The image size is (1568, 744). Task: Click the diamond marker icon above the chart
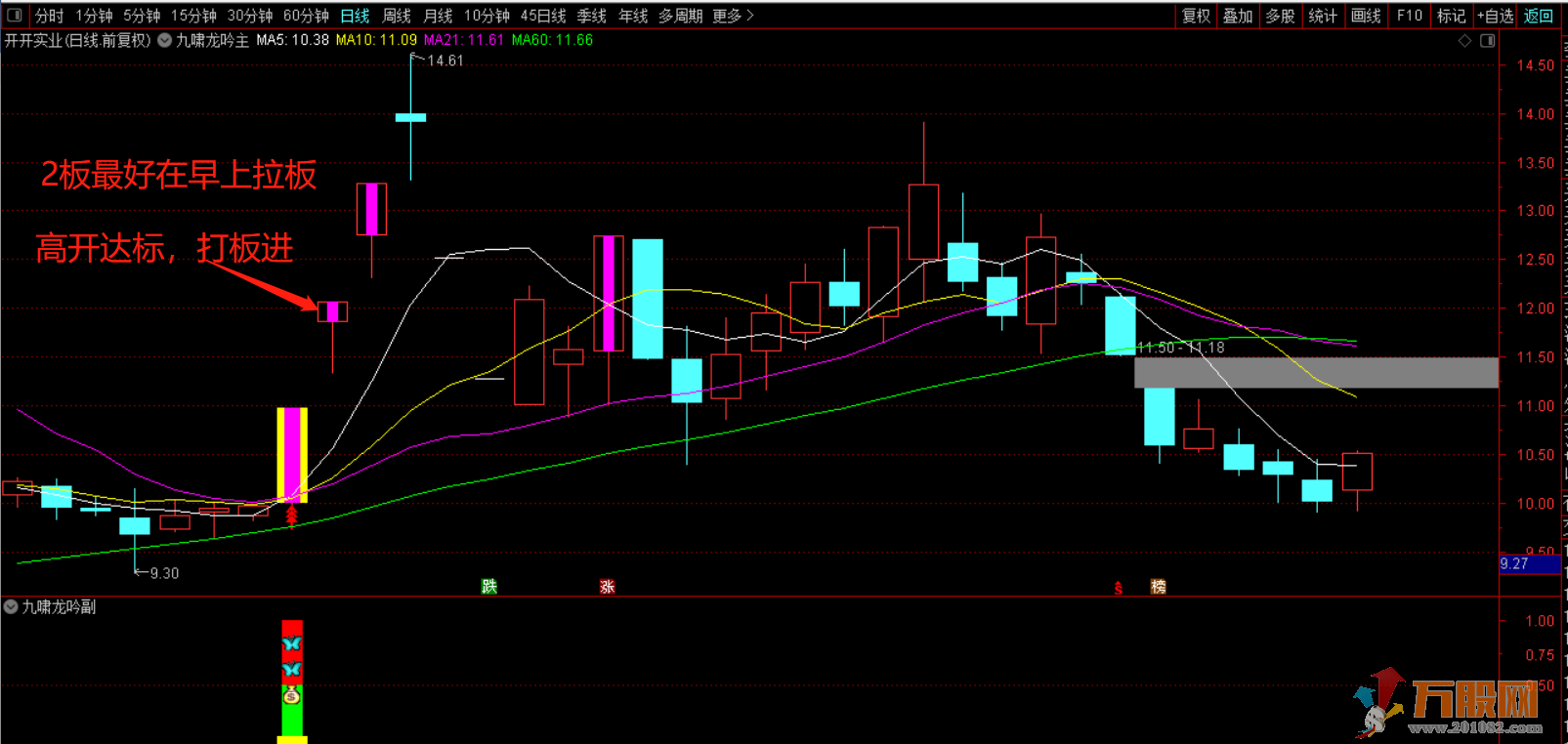[1464, 40]
